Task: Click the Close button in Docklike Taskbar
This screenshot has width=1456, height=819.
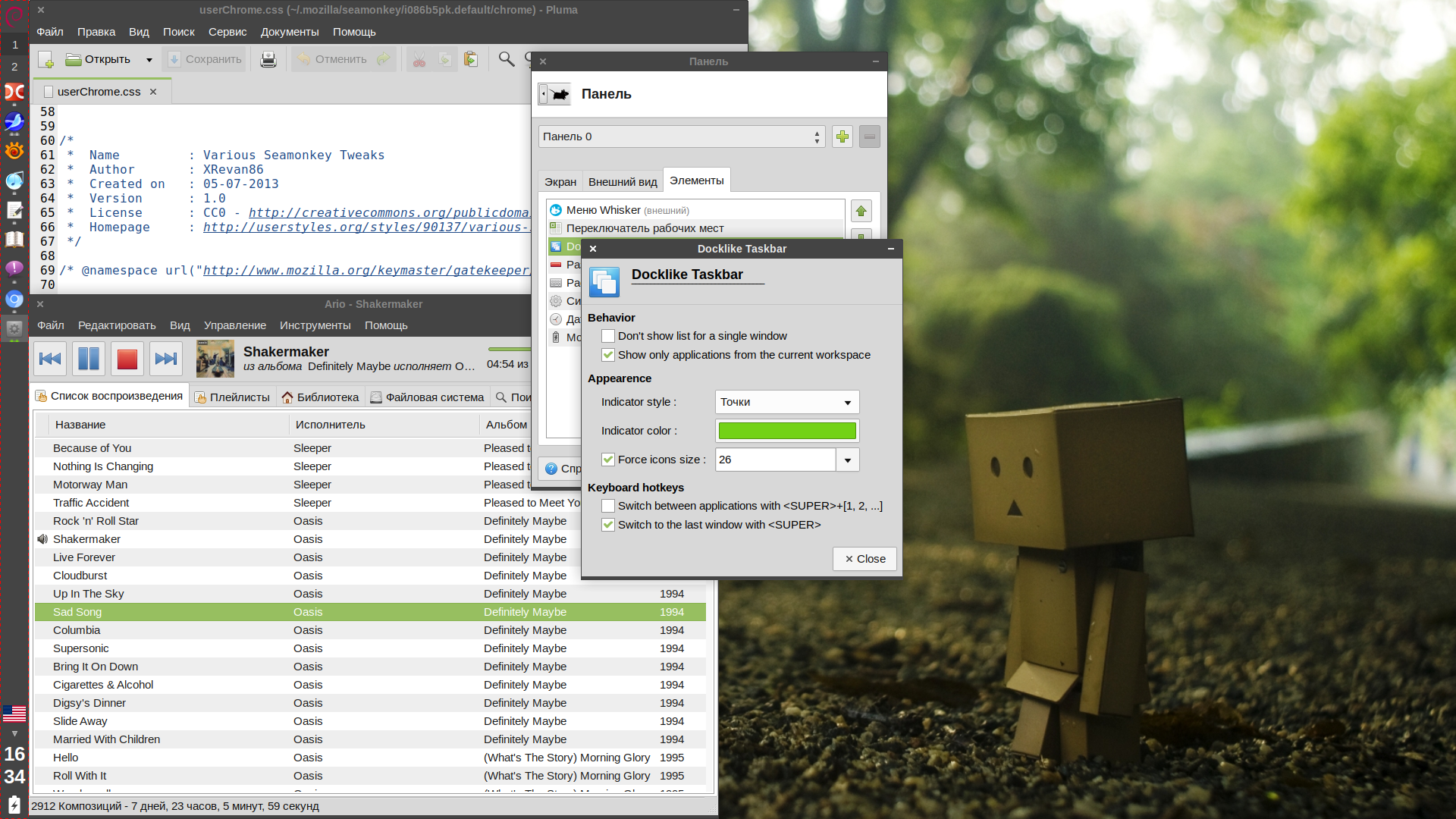Action: 864,559
